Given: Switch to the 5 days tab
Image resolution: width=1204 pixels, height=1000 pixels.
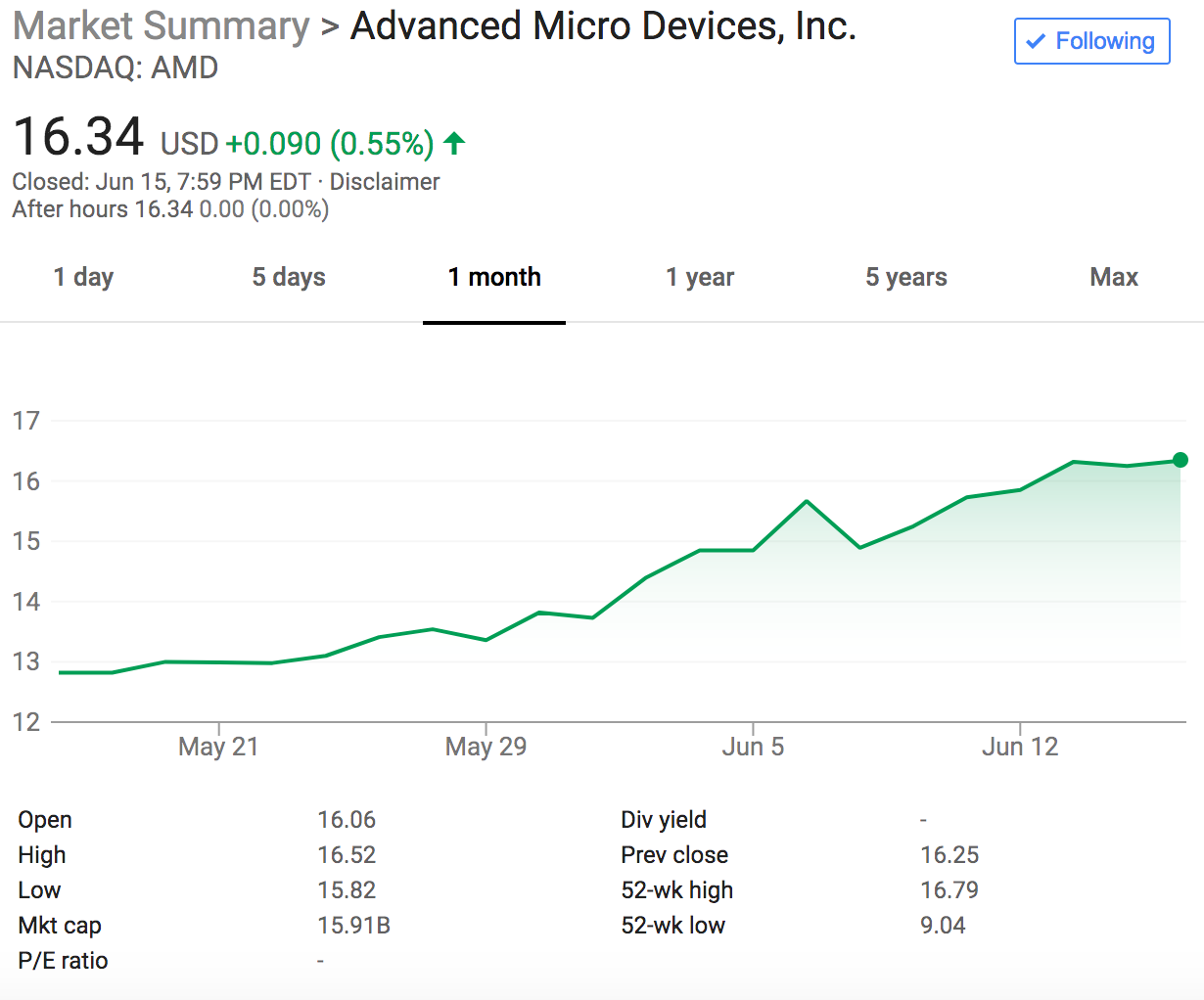Looking at the screenshot, I should click(289, 278).
